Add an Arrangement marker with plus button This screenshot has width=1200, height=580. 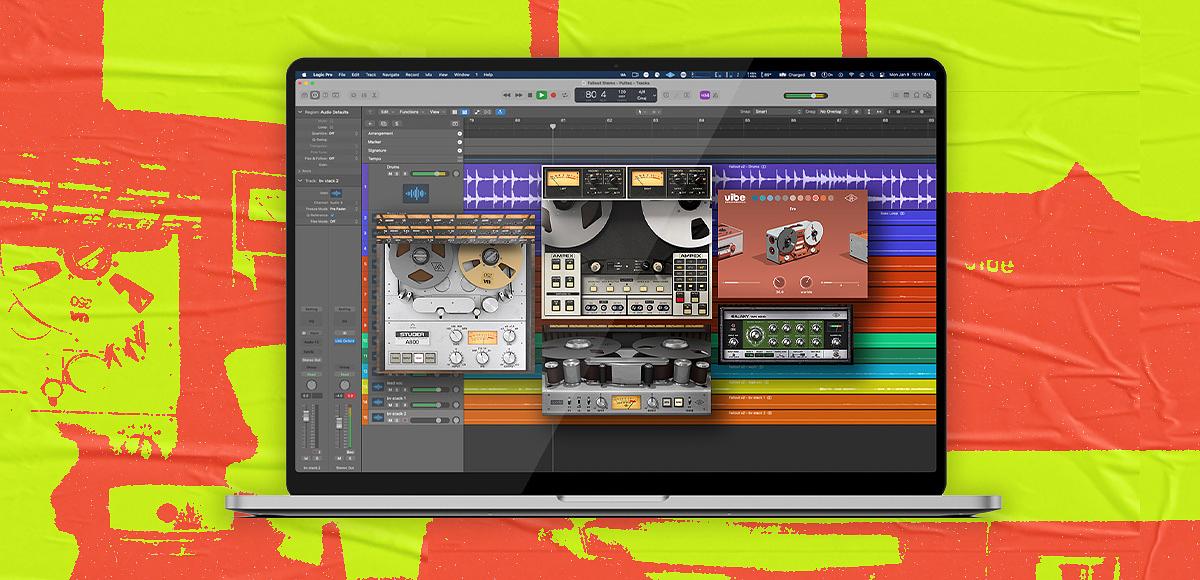[460, 133]
